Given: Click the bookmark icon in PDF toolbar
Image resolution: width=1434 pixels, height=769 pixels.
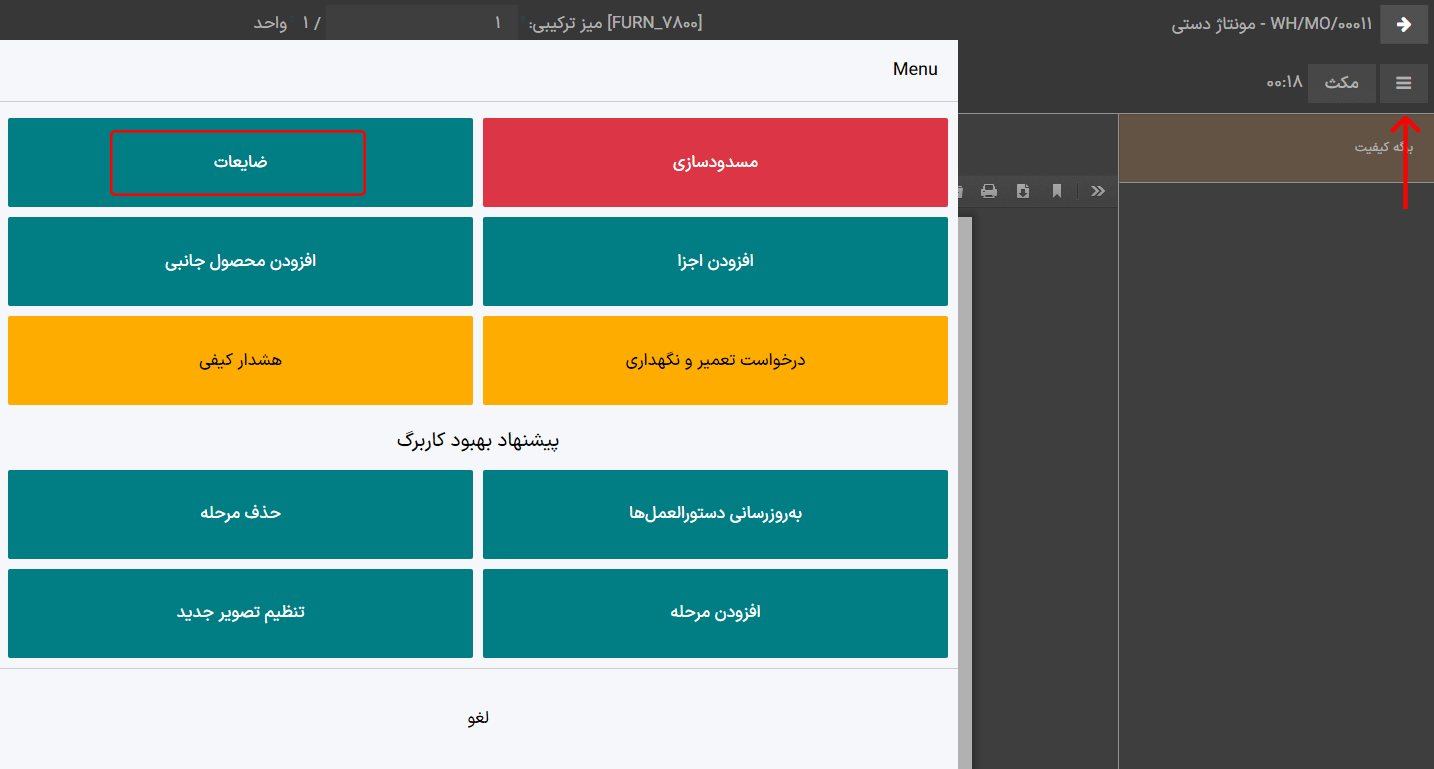Looking at the screenshot, I should [x=1056, y=191].
